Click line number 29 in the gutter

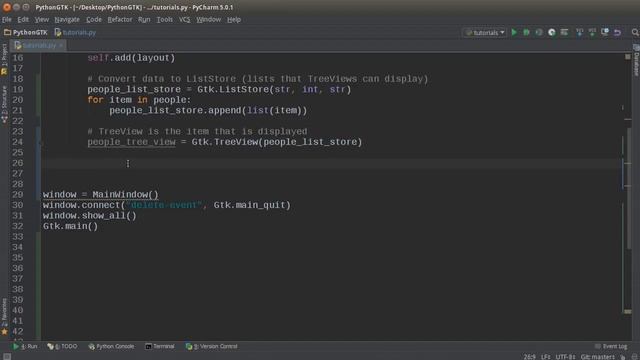point(18,195)
